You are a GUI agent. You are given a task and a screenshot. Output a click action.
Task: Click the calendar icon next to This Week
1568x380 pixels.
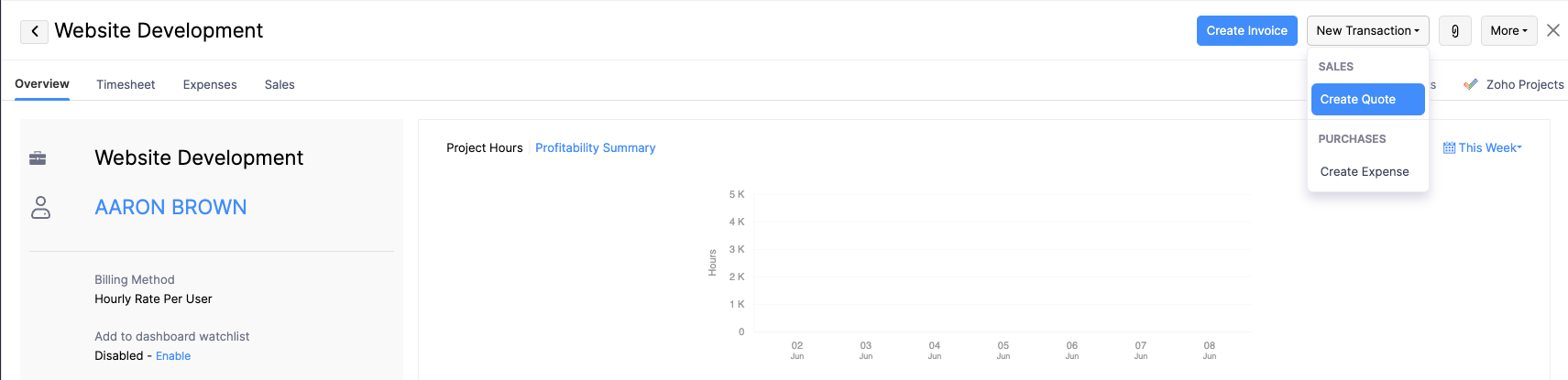click(1449, 147)
